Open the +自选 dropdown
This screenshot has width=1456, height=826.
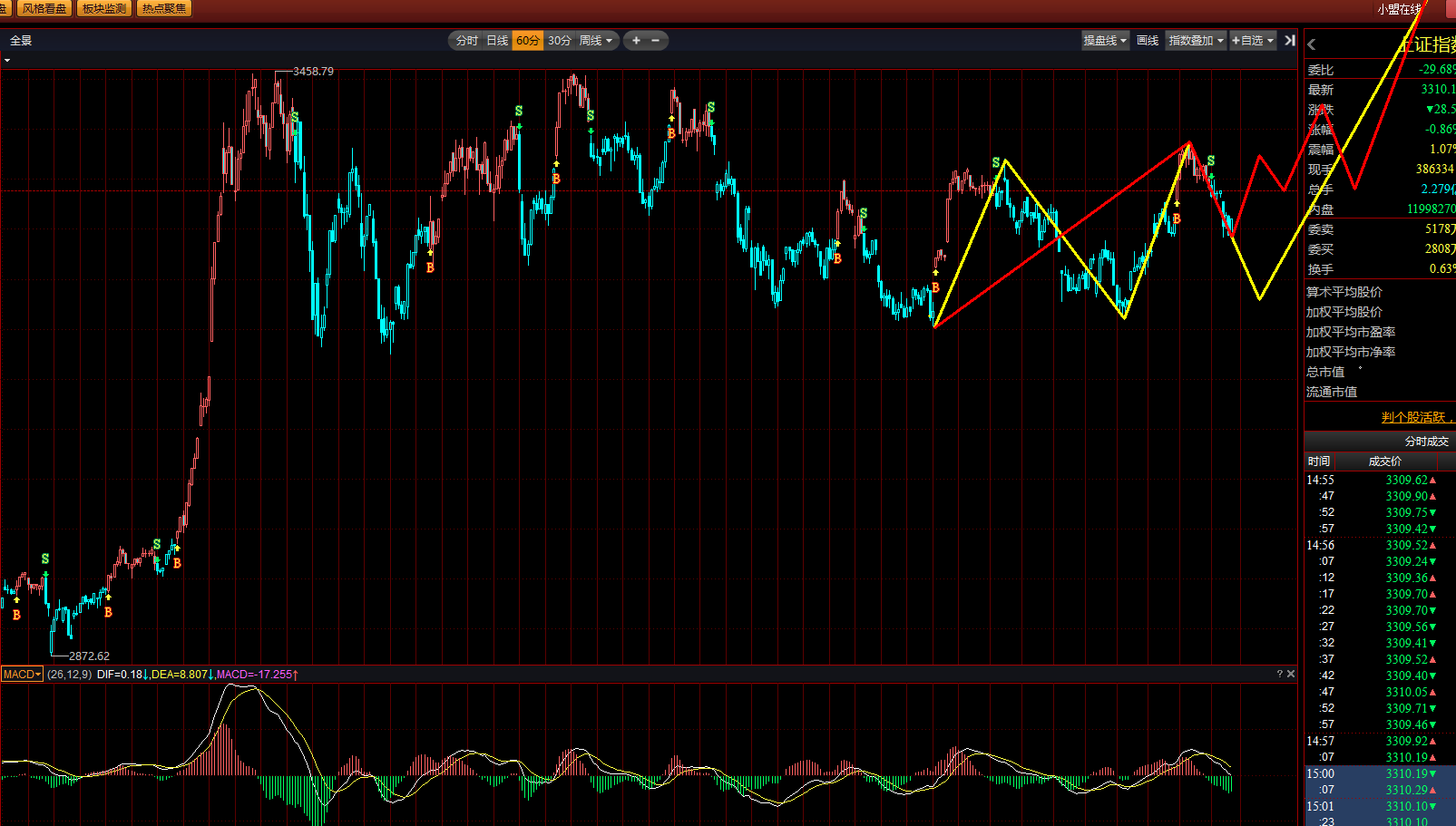1253,41
